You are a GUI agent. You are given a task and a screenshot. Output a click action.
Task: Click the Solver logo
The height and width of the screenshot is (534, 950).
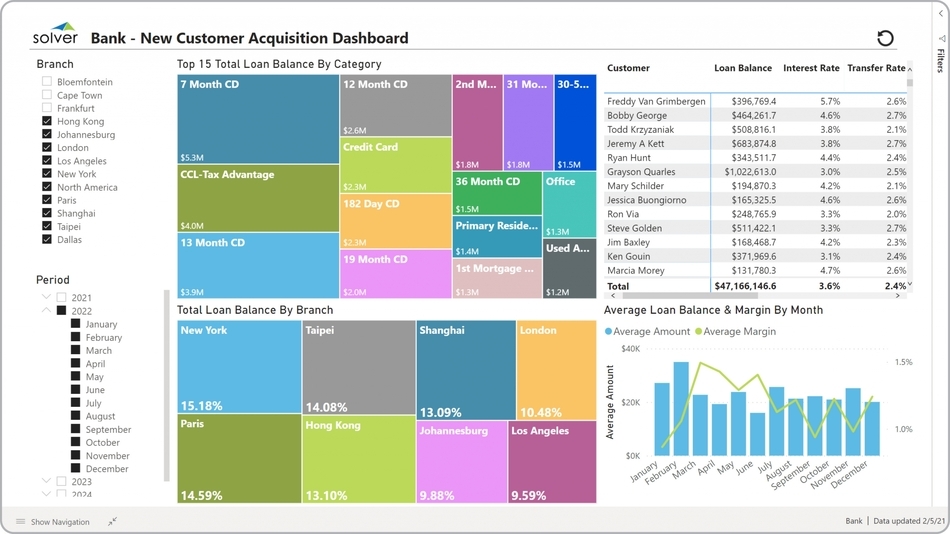[x=55, y=36]
